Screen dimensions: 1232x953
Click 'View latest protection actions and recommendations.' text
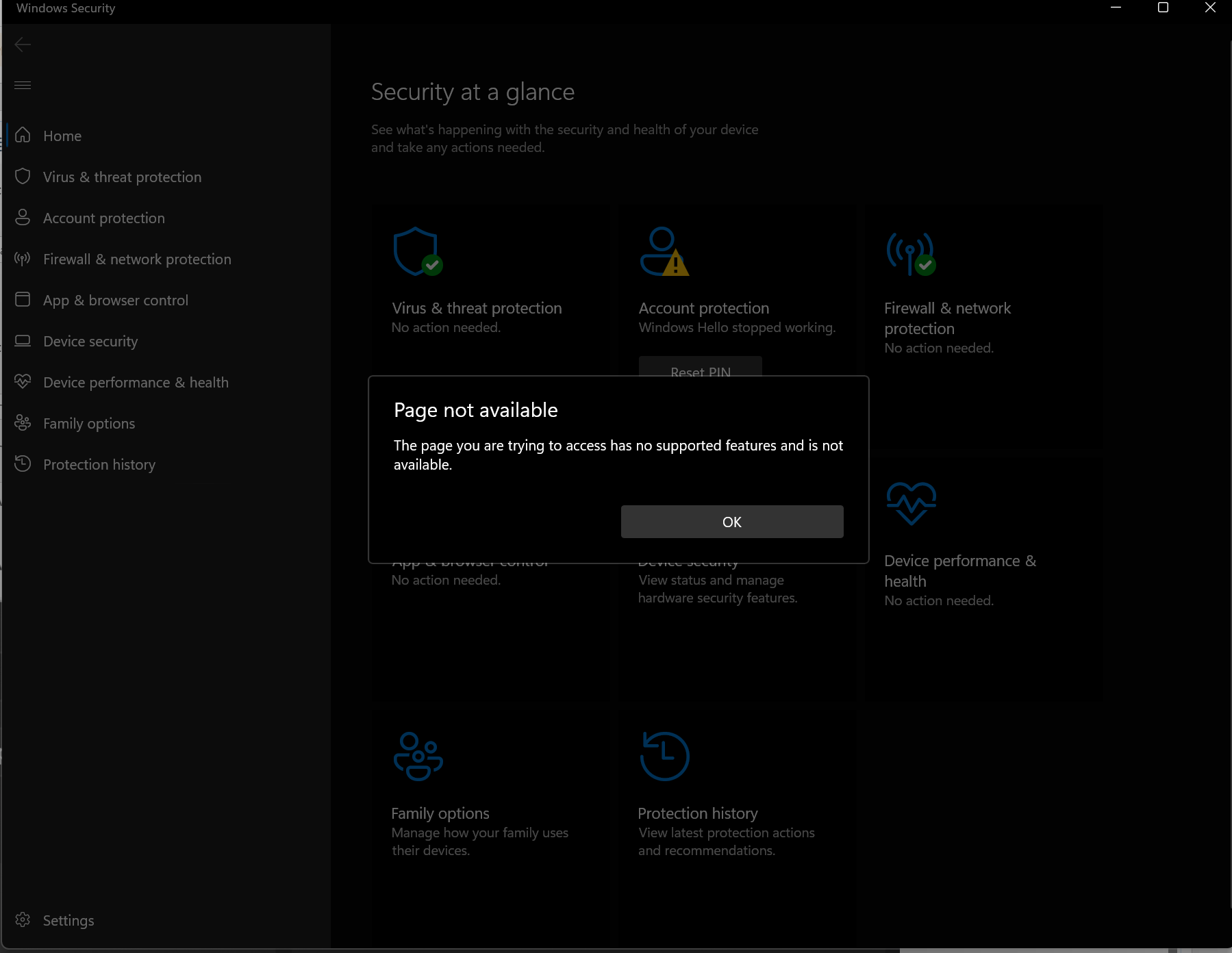[727, 841]
